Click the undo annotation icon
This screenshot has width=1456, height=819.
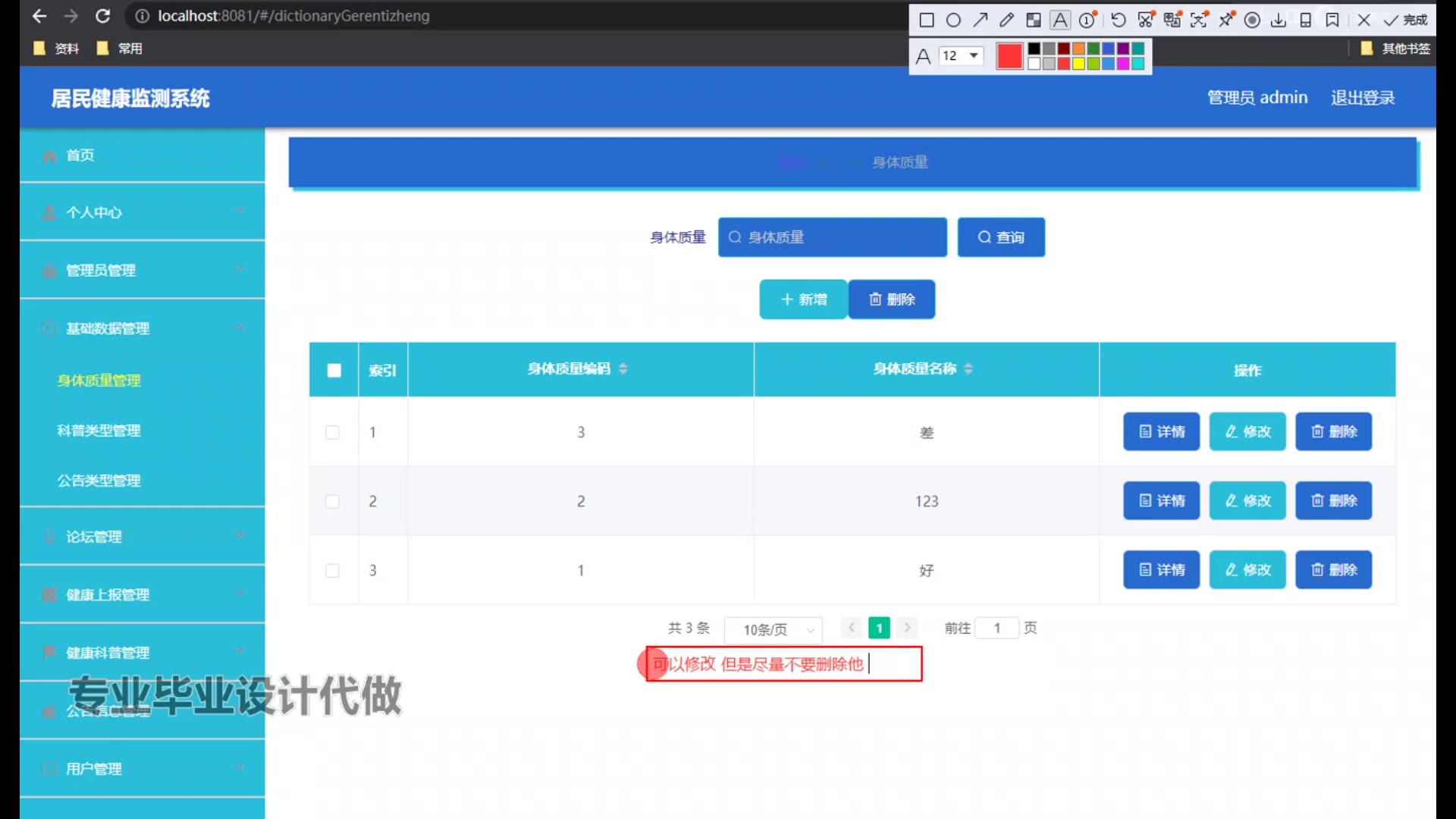click(1119, 20)
